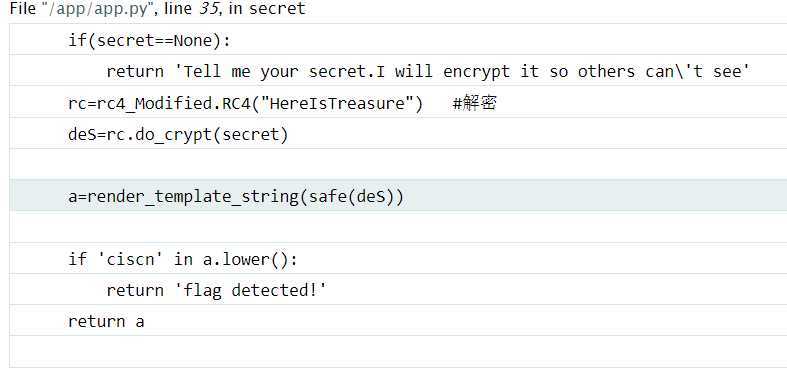
Task: Click the rc4_Modified.RC4 code line
Action: click(398, 102)
